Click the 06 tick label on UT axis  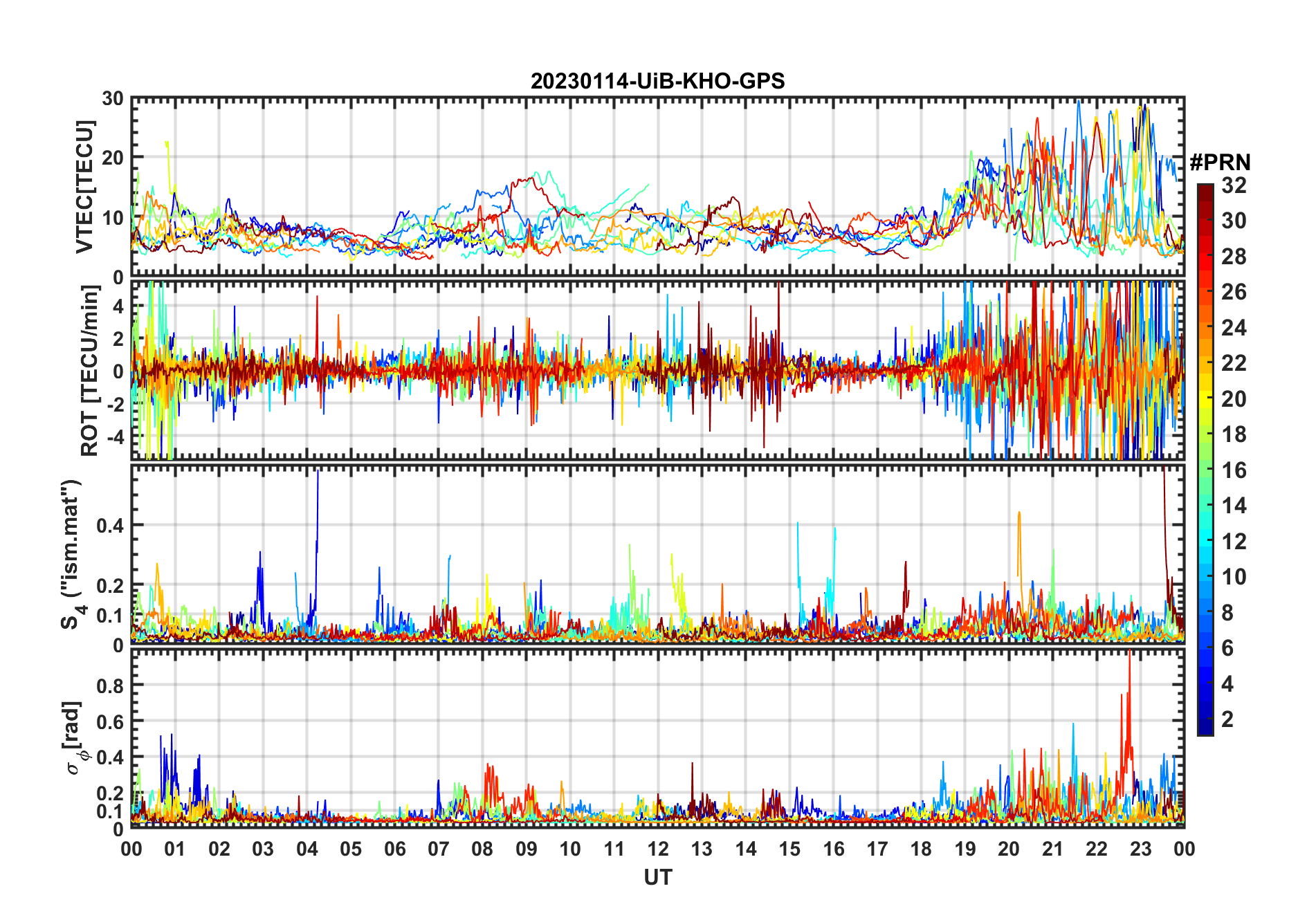(394, 849)
